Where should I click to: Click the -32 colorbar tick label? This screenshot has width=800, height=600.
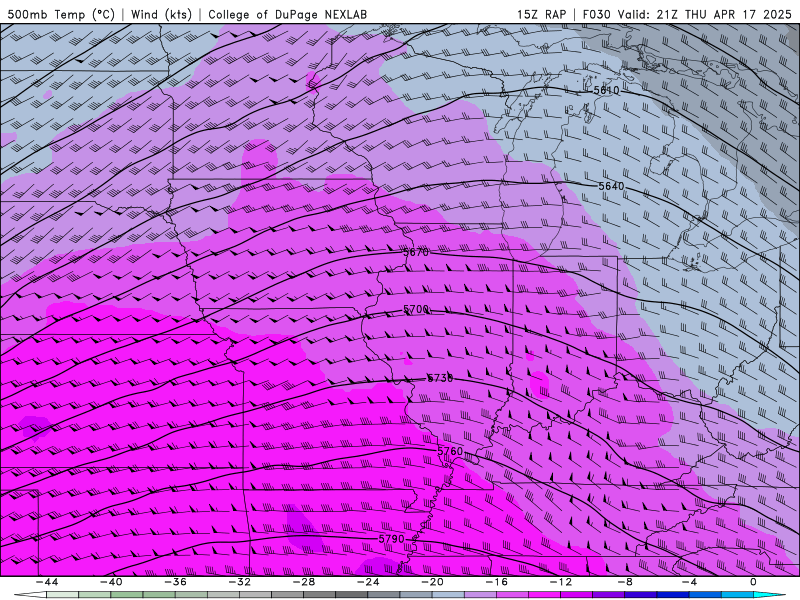point(239,582)
